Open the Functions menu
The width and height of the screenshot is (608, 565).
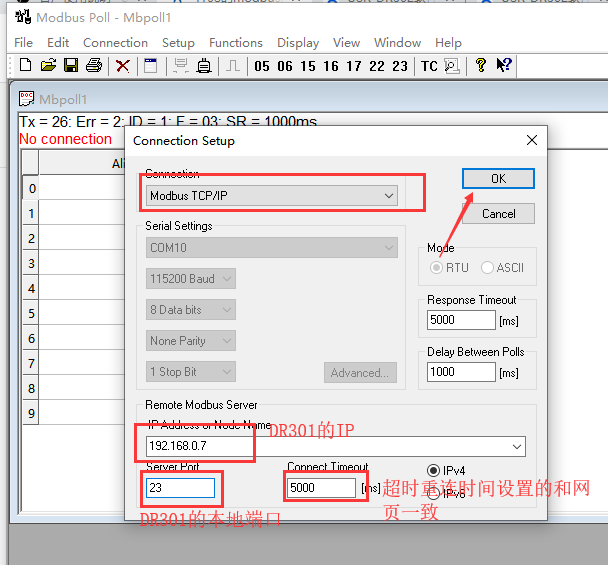236,43
